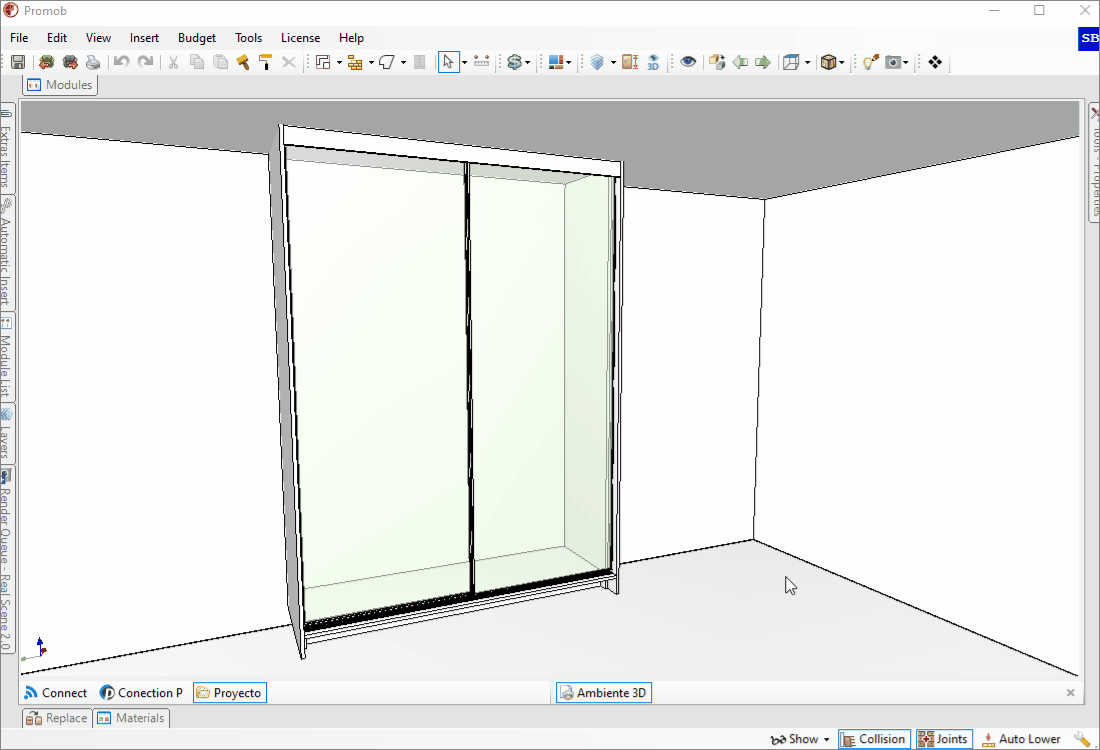Select the Ambiente 3D tab
Screen dimensions: 1100x750
pyautogui.click(x=604, y=693)
